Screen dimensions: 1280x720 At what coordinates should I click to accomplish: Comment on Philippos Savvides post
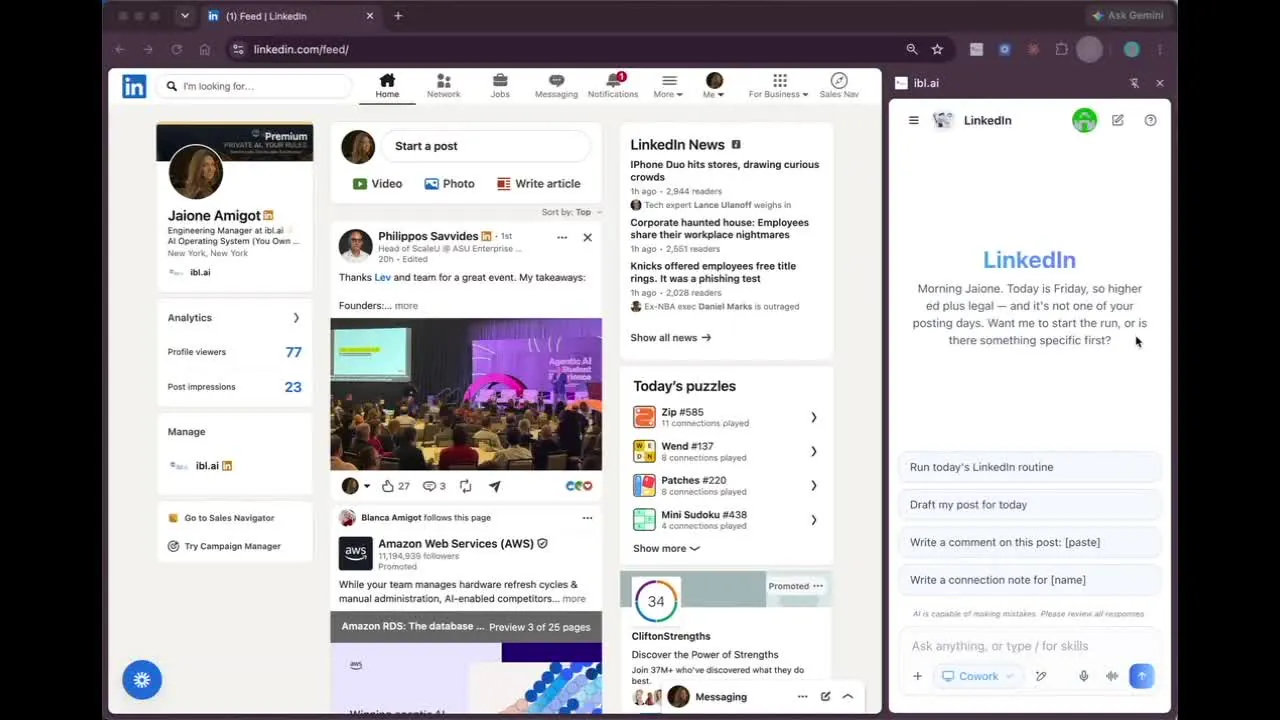pyautogui.click(x=434, y=486)
